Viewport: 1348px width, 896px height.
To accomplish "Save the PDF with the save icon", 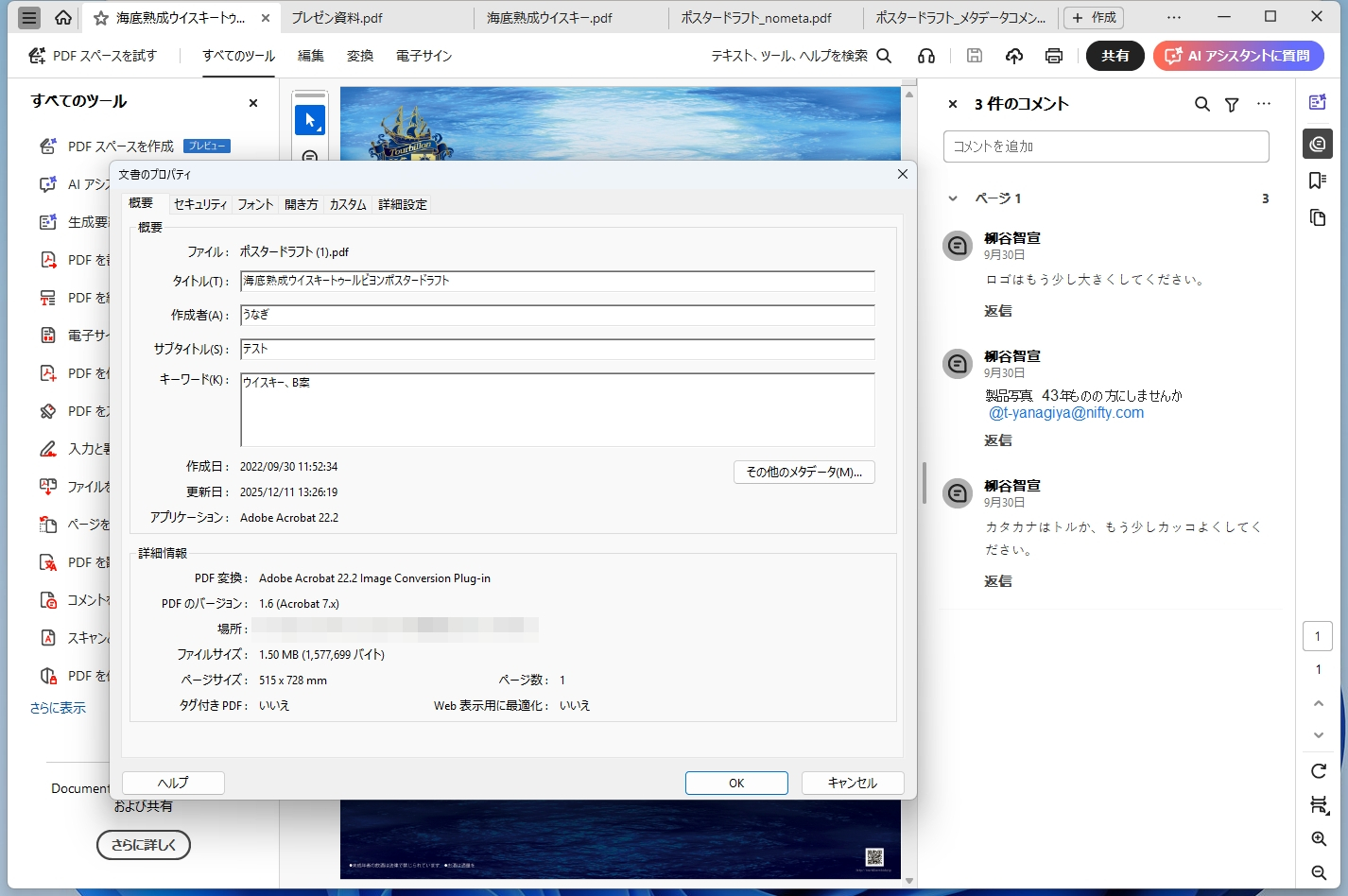I will tap(975, 56).
